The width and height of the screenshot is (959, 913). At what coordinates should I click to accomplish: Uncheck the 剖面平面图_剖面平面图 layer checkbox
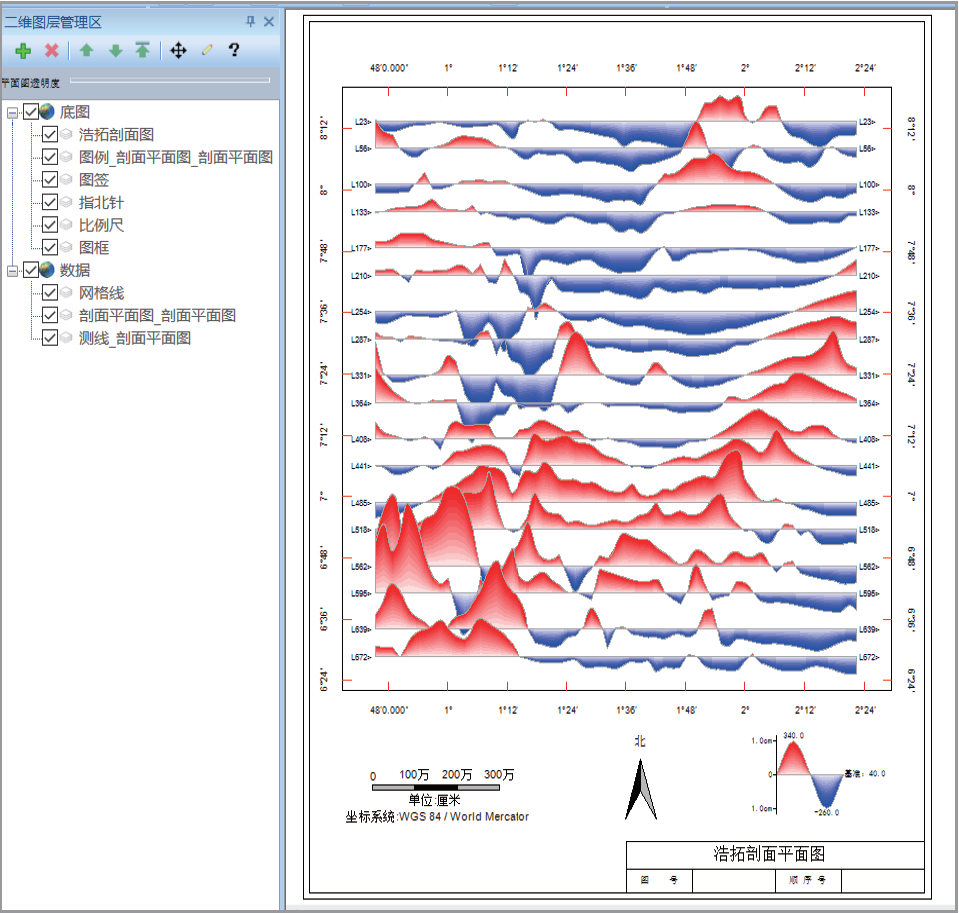[50, 316]
